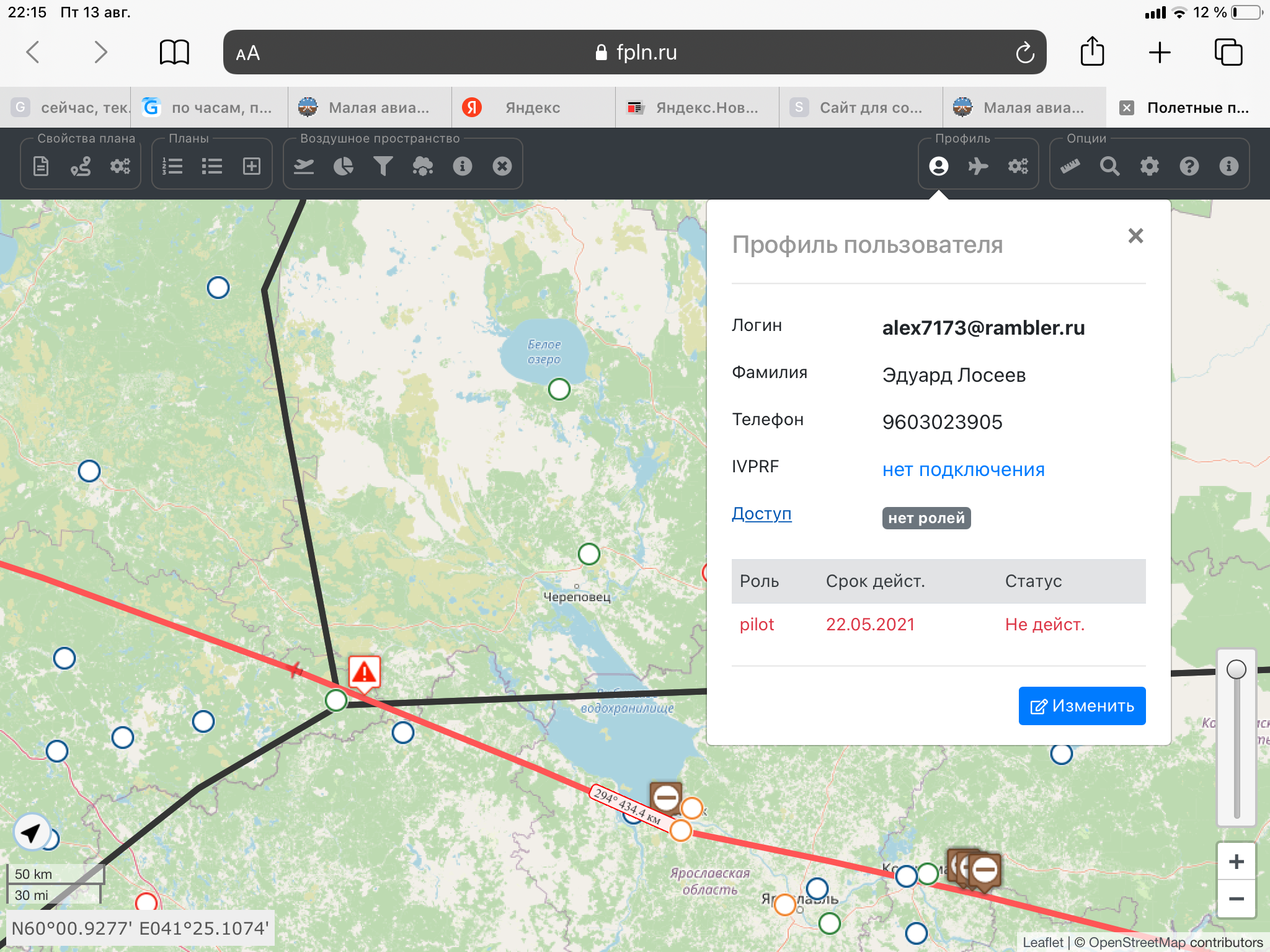Close the user profile panel

tap(1135, 236)
